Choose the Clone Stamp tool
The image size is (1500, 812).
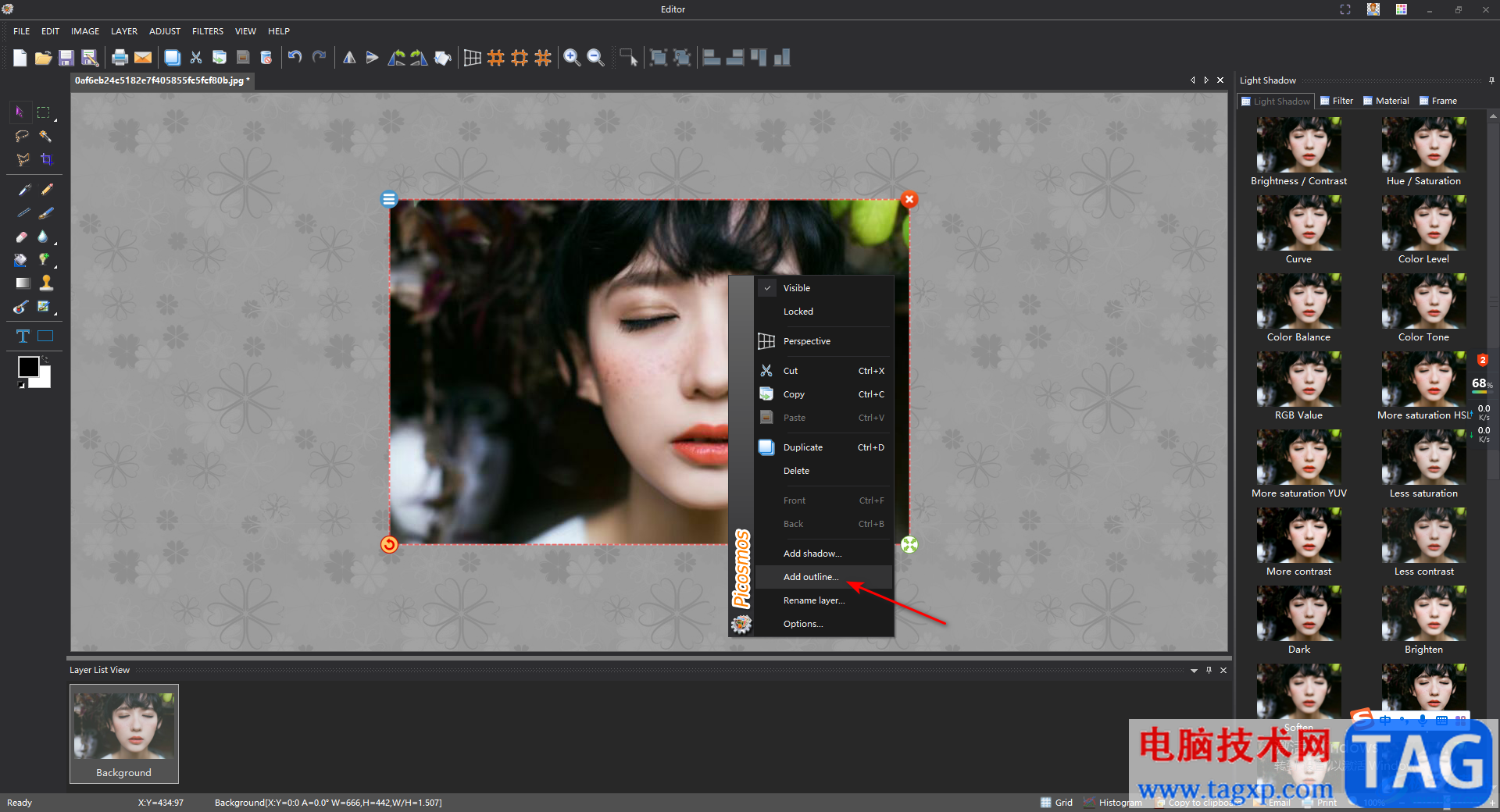pyautogui.click(x=46, y=283)
